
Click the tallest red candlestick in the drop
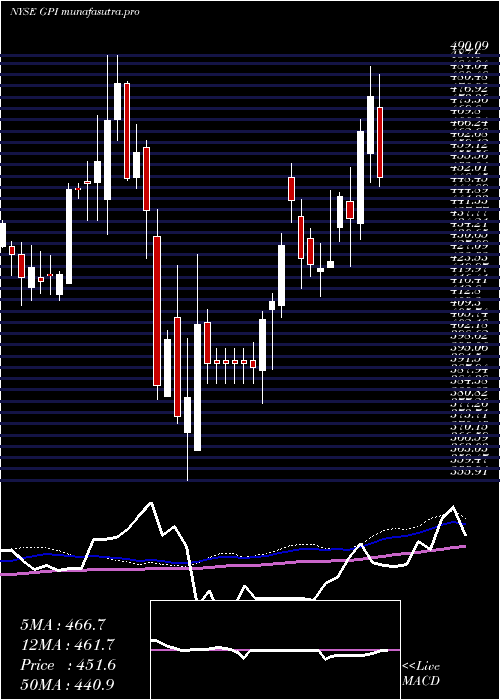[157, 311]
